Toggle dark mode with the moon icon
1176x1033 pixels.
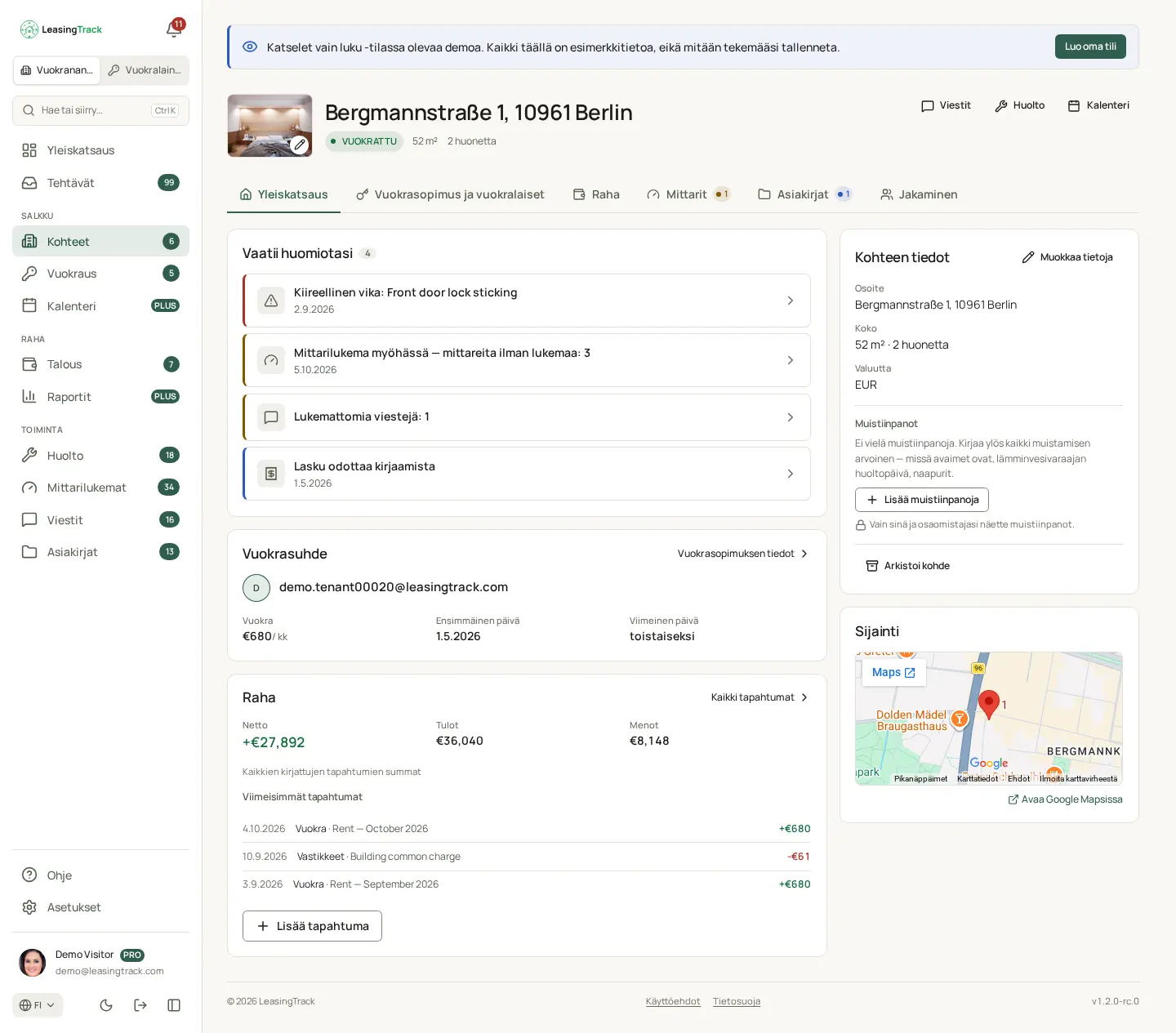click(106, 1005)
